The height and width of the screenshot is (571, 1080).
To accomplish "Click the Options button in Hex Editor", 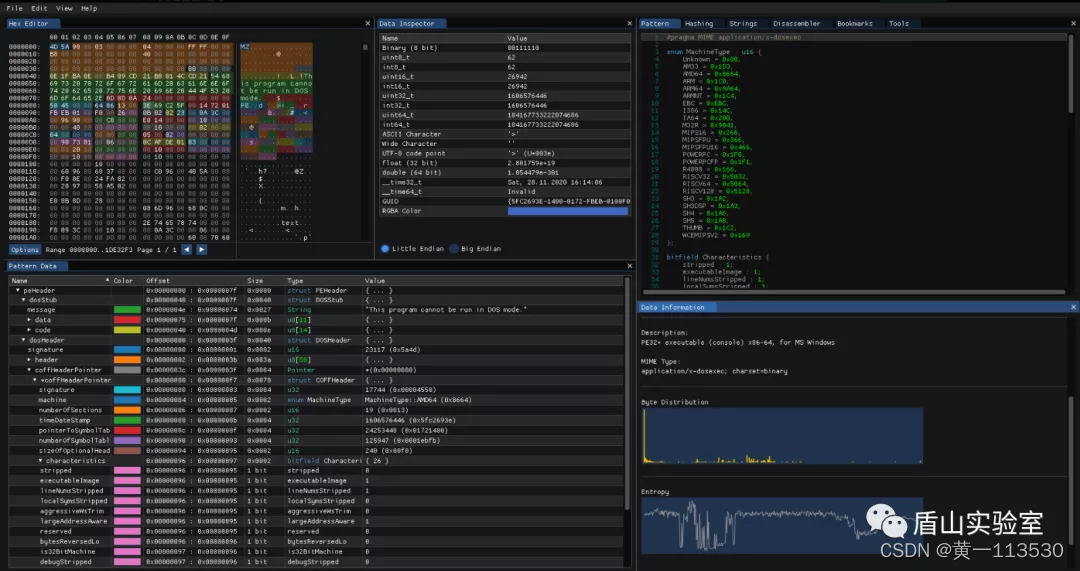I will [x=25, y=249].
